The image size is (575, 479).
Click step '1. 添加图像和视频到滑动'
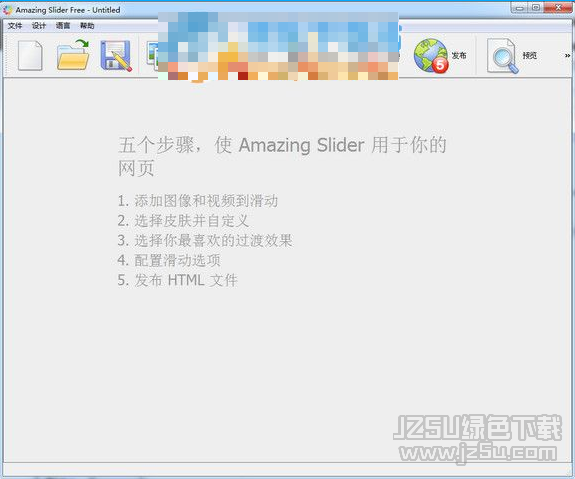pos(198,201)
